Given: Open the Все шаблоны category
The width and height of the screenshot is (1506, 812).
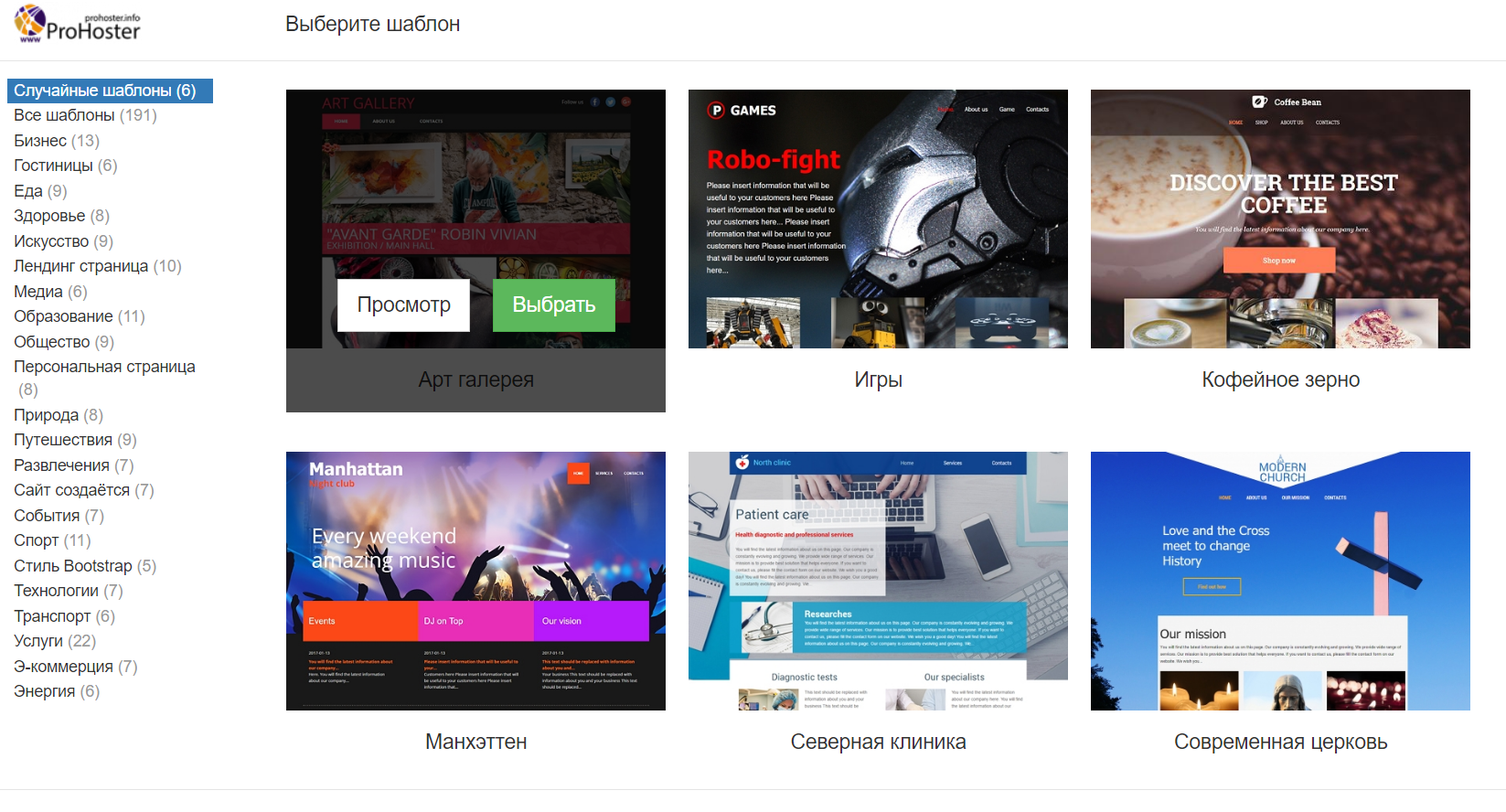Looking at the screenshot, I should (84, 115).
